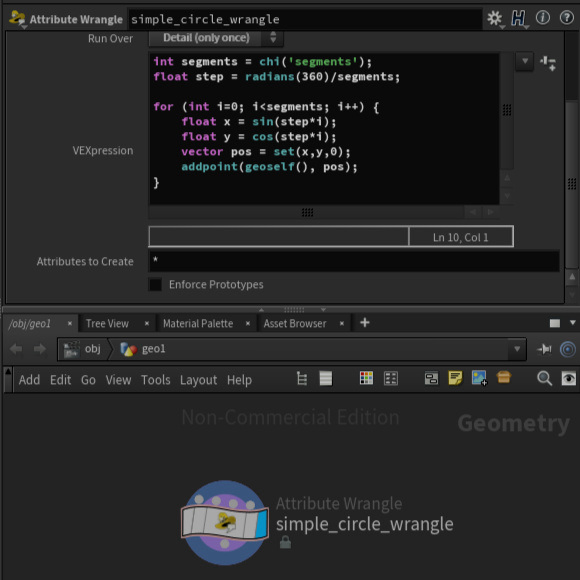This screenshot has height=580, width=580.
Task: Click the Attributes to Create input field
Action: [354, 261]
